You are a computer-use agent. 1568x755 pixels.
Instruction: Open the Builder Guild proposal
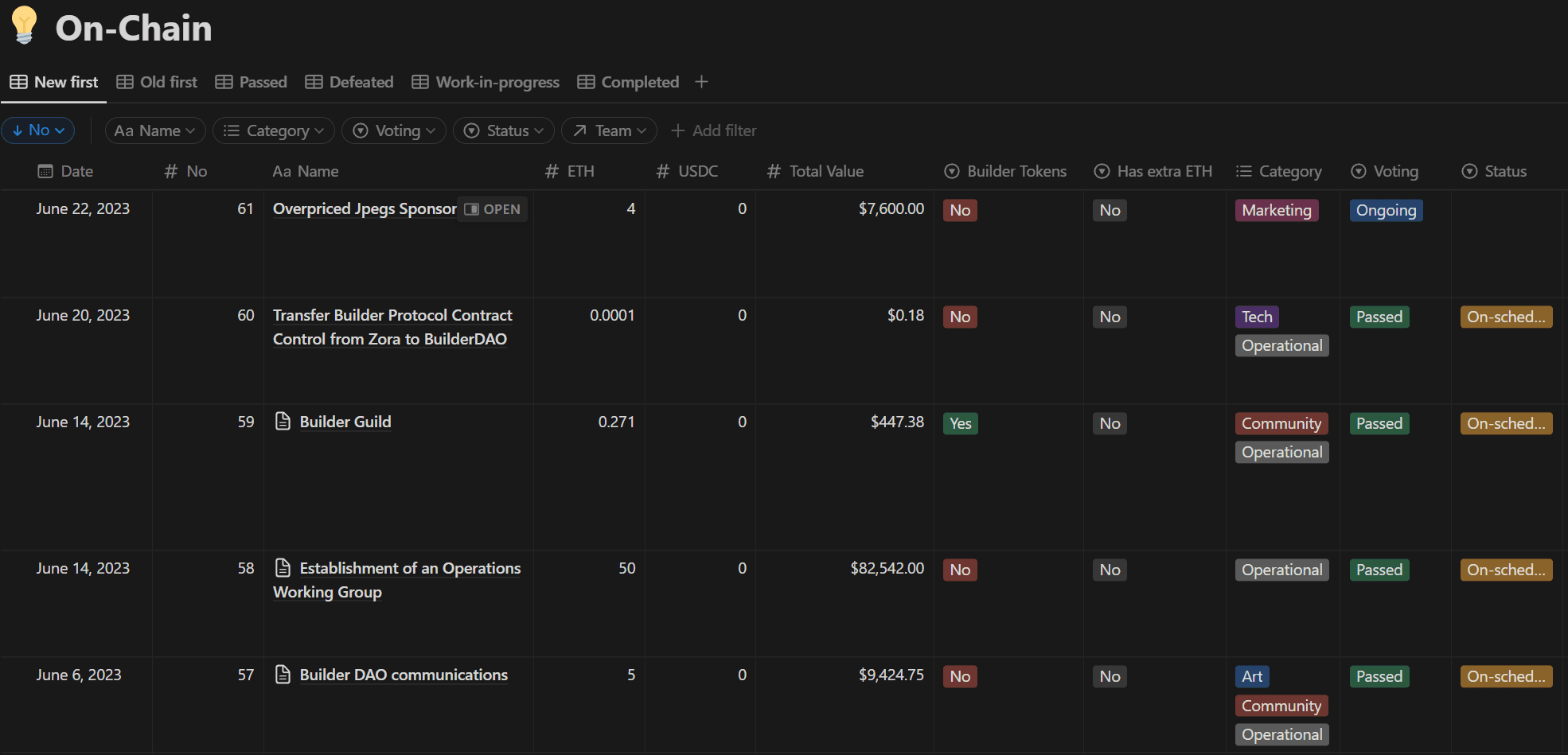pos(345,422)
